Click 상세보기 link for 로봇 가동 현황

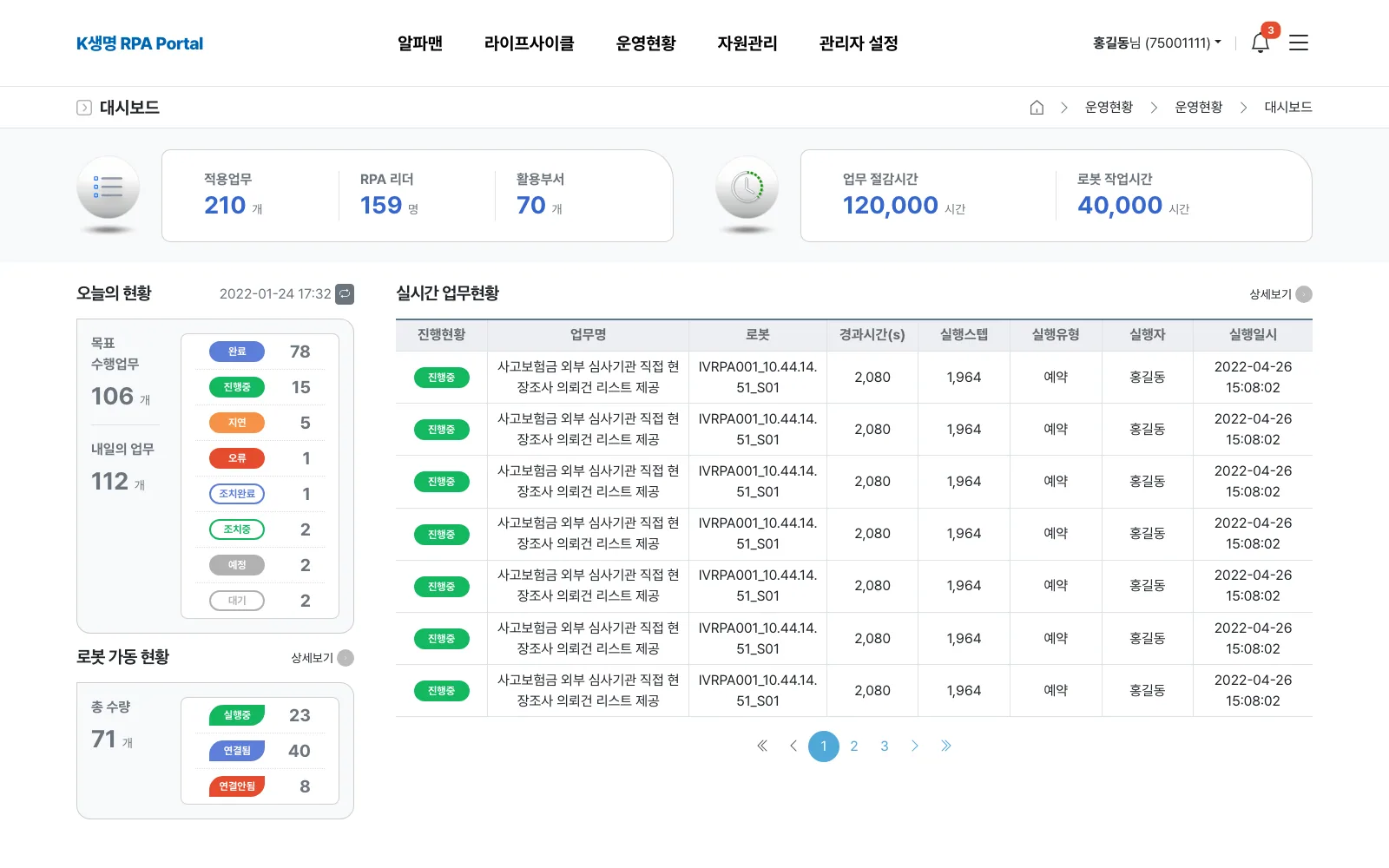tap(312, 658)
